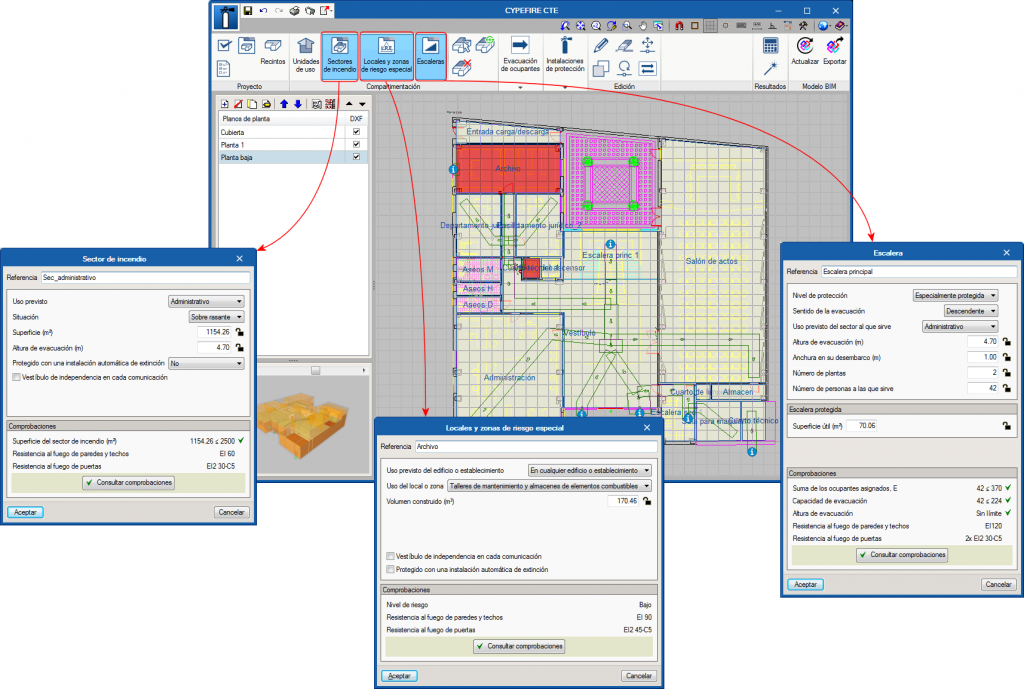1024x689 pixels.
Task: Open Uso previsto del sector dropdown in Escalera
Action: click(x=960, y=327)
